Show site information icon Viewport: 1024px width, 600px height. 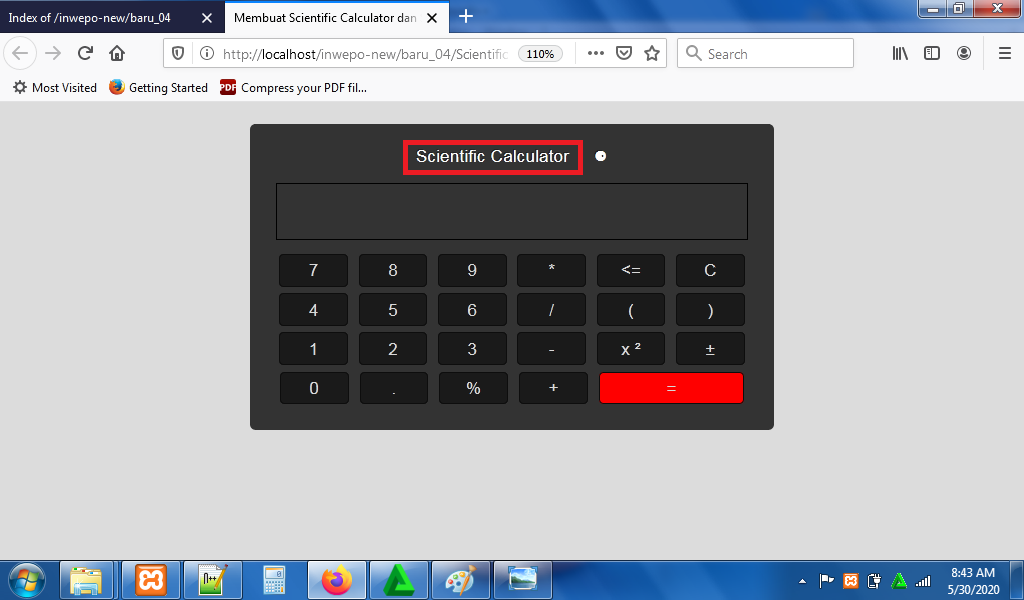coord(206,54)
